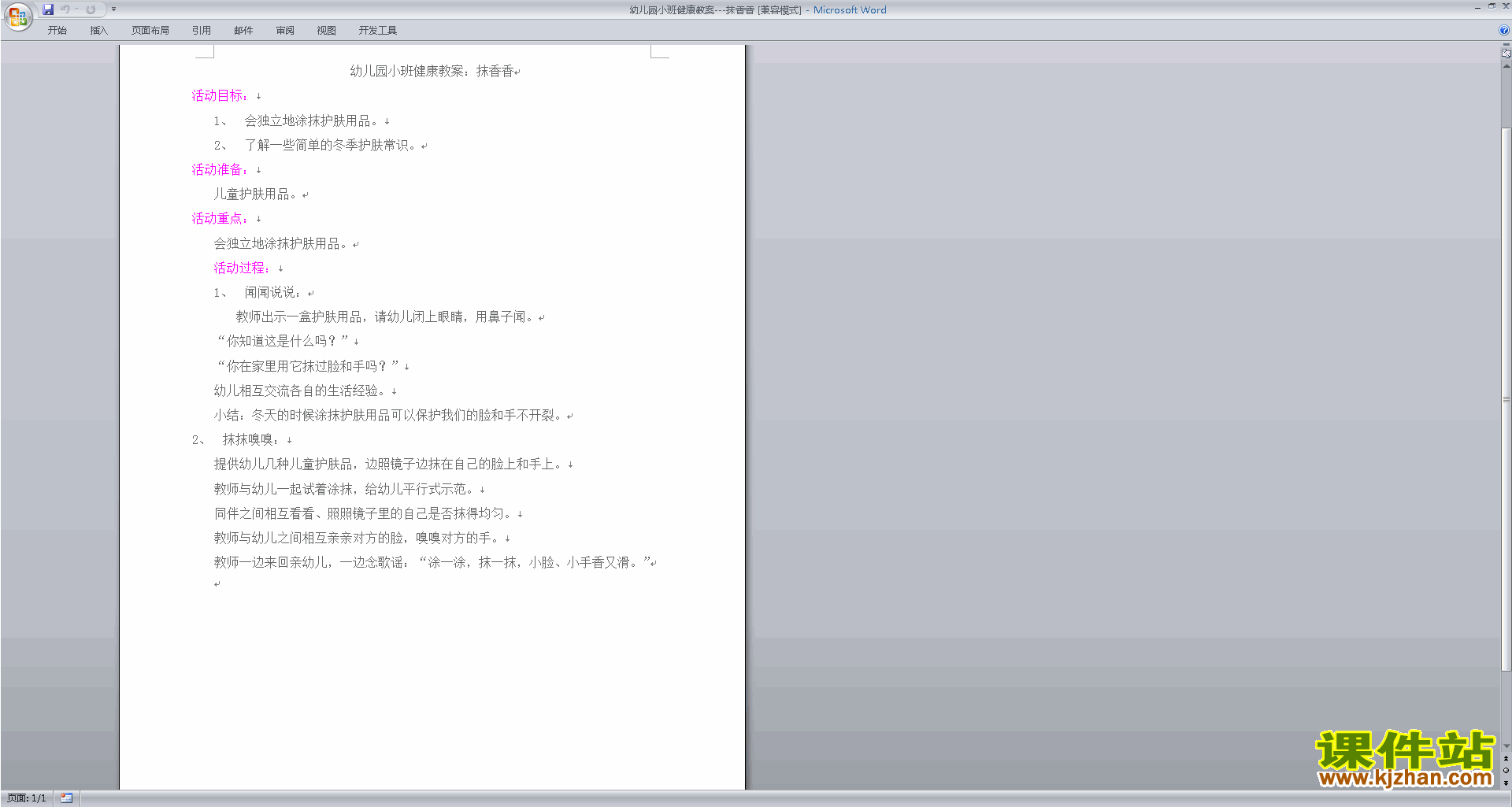
Task: Toggle the ruler icon above scrollbar
Action: pos(1506,54)
